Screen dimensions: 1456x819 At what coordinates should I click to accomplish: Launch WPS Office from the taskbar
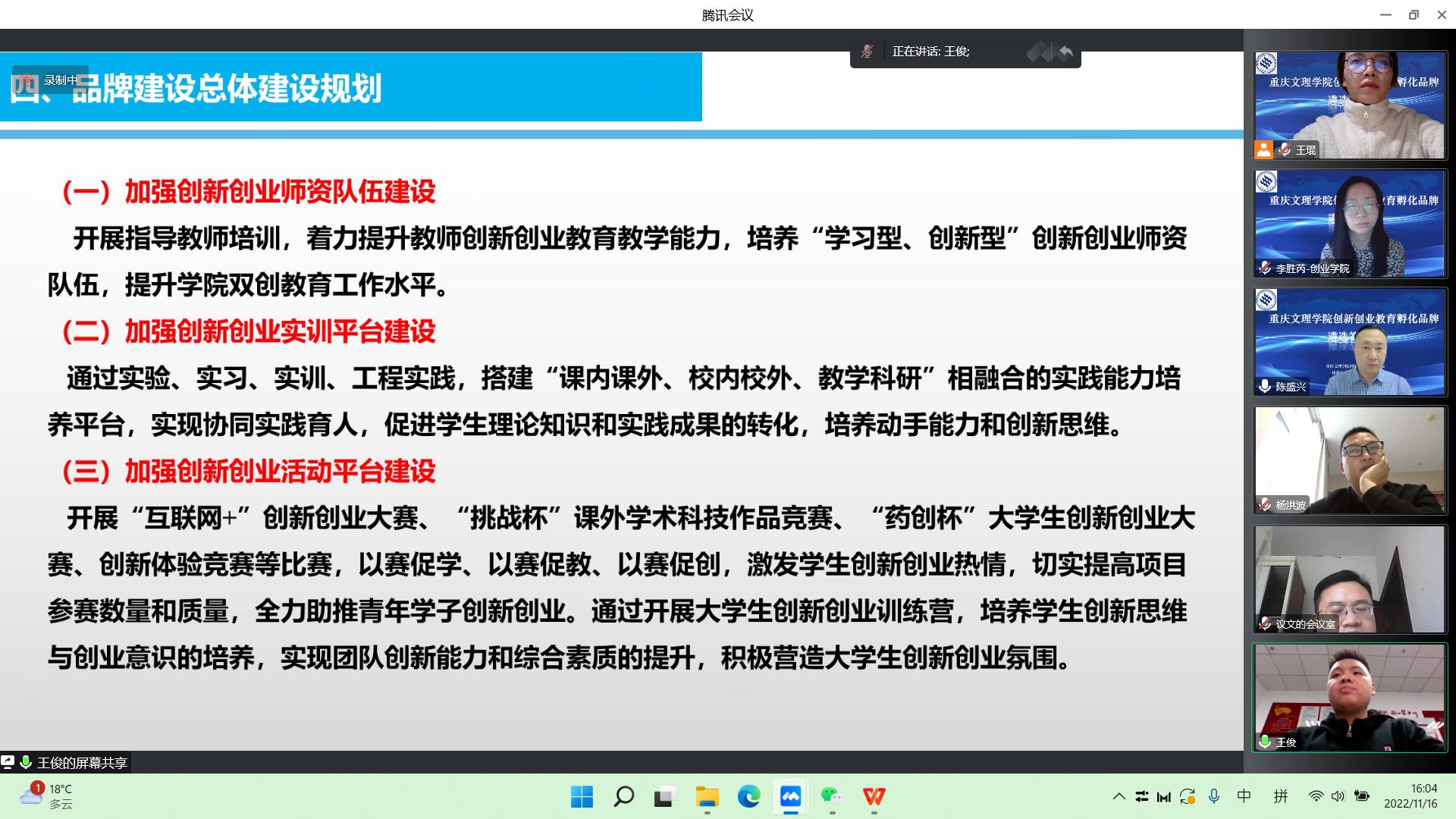tap(874, 796)
